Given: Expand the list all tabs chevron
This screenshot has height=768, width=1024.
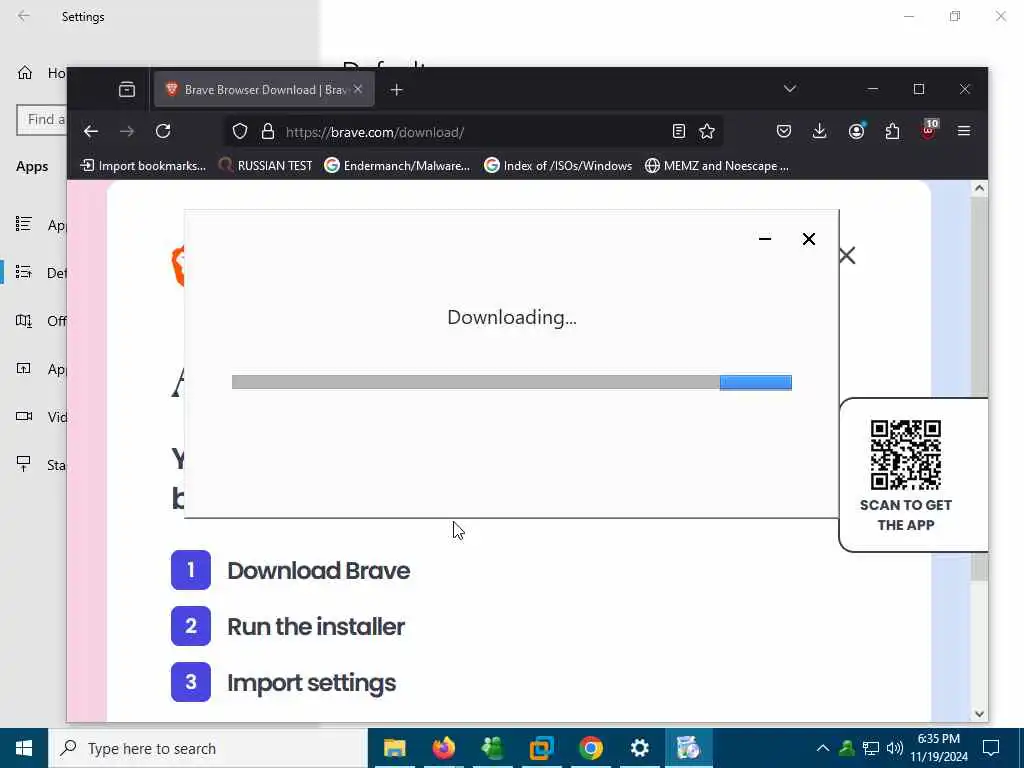Looking at the screenshot, I should [790, 89].
